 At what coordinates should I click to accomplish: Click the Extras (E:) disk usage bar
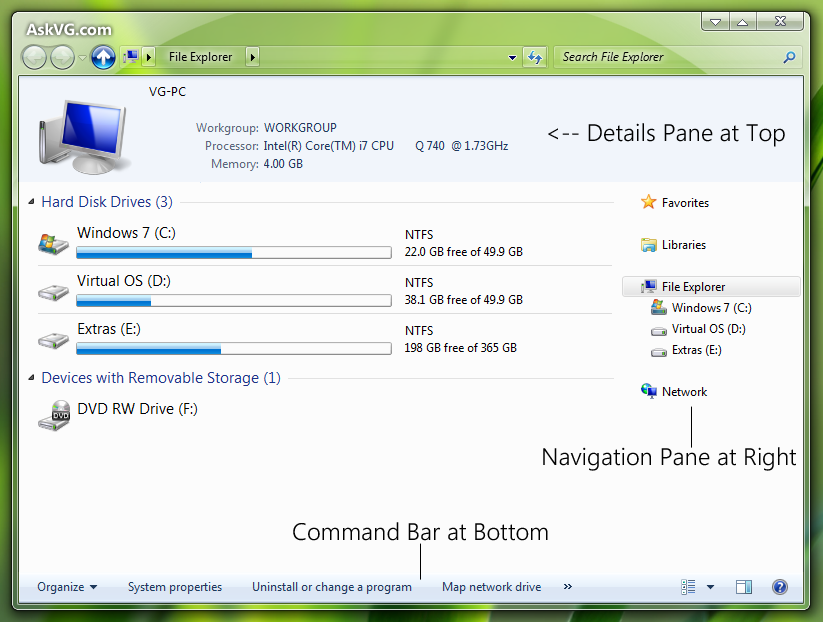[x=232, y=348]
